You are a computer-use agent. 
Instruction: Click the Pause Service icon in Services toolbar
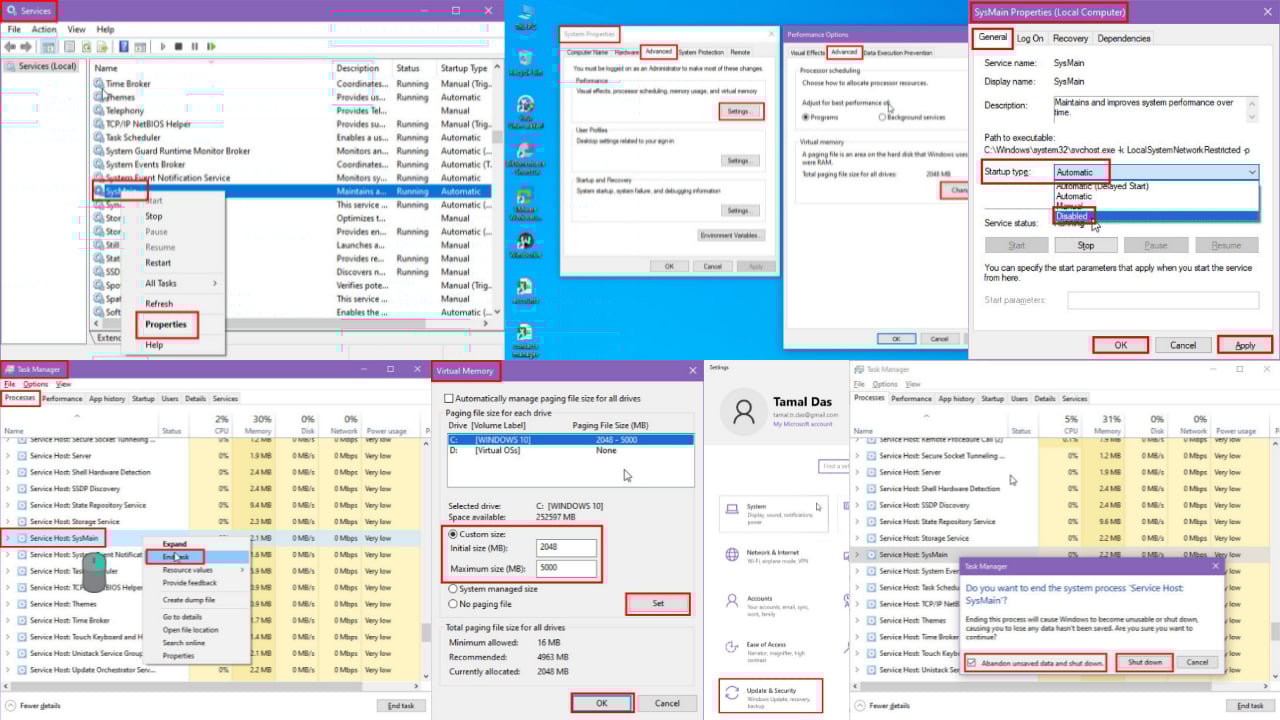[195, 47]
